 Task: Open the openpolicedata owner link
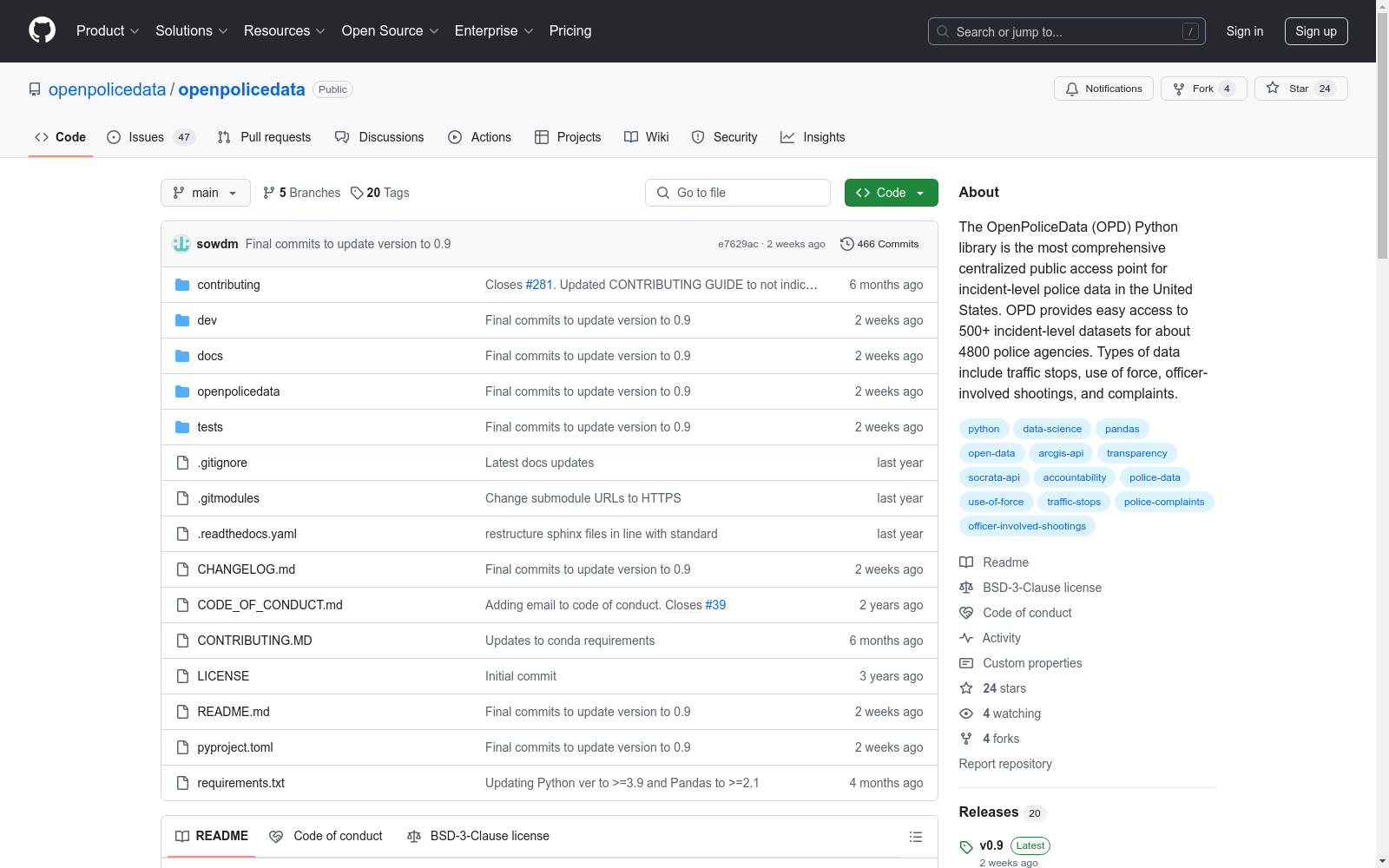[107, 89]
